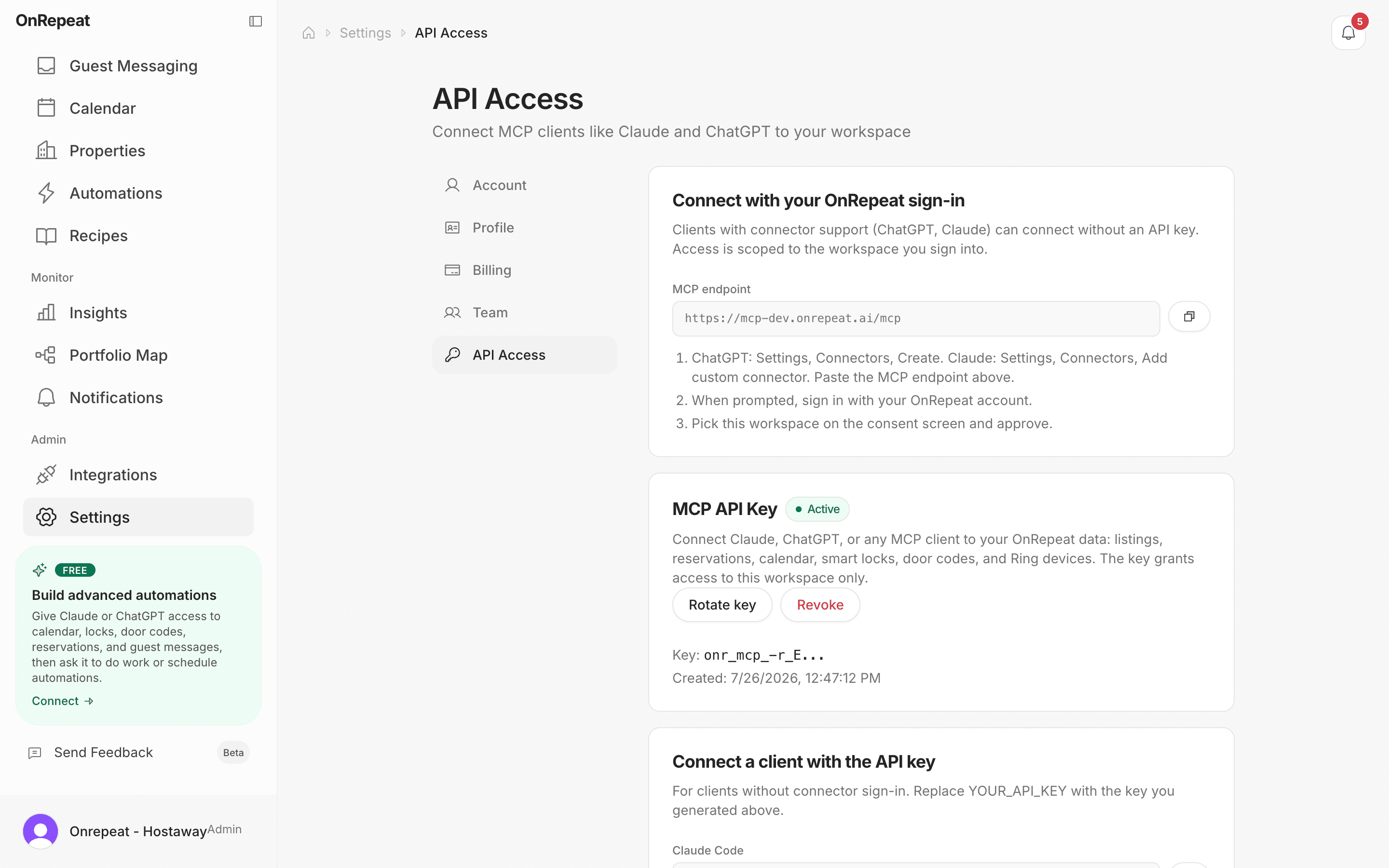Click Settings in the breadcrumb
The image size is (1389, 868).
pos(365,33)
